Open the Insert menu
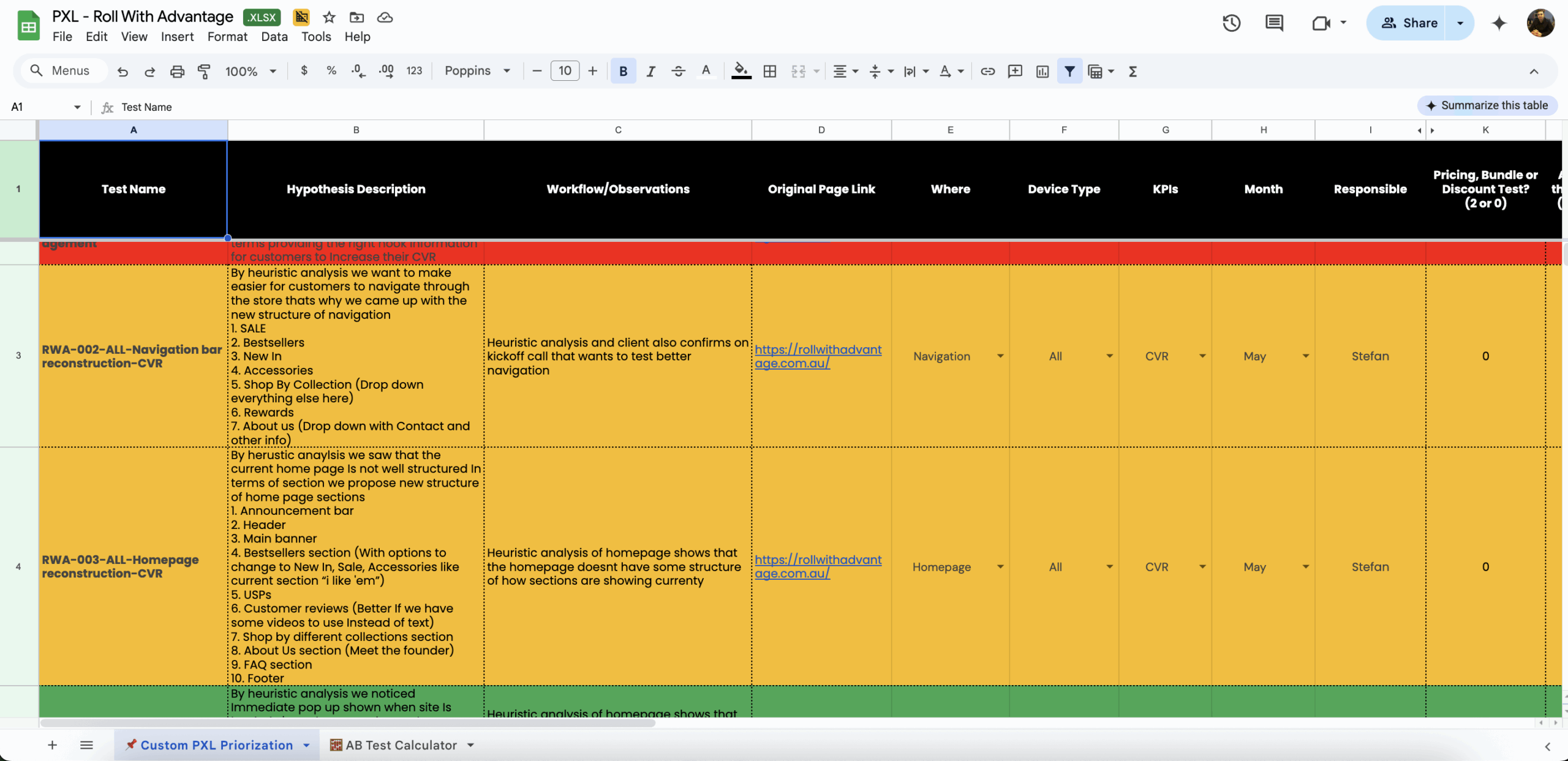This screenshot has width=1568, height=761. point(177,37)
